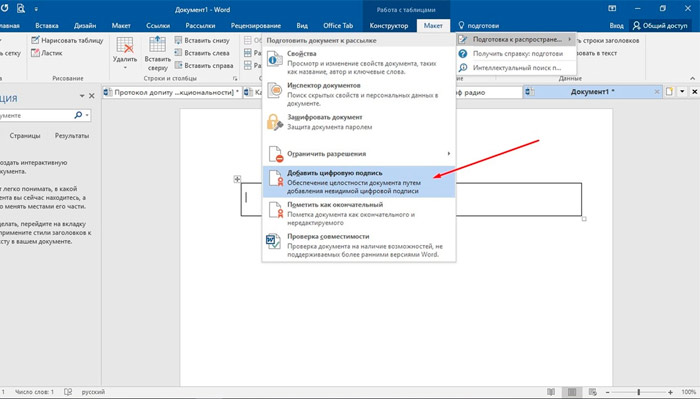The height and width of the screenshot is (400, 700).
Task: Expand the Restrict Permissions submenu arrow
Action: [449, 154]
